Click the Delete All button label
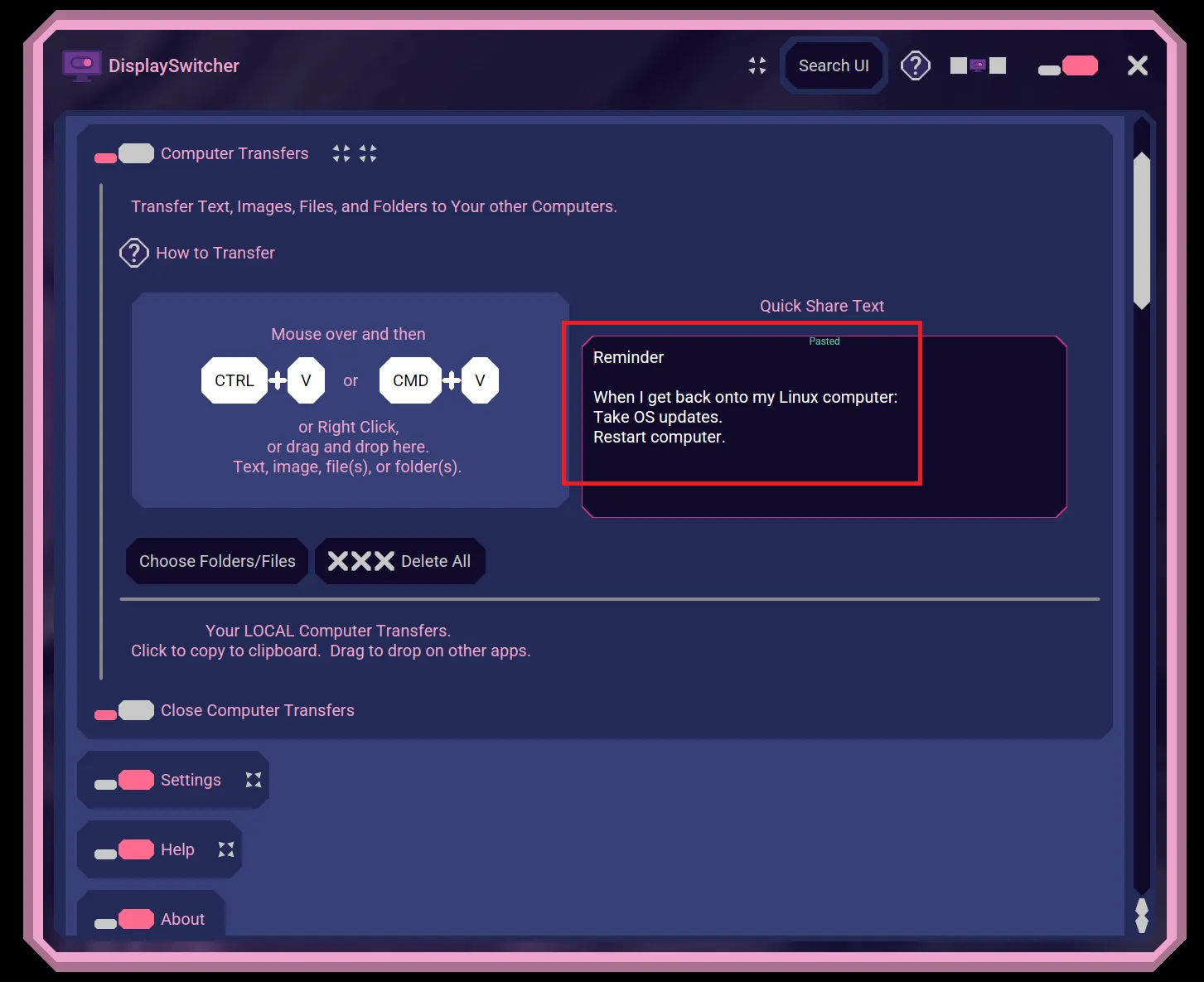1204x982 pixels. pos(436,561)
